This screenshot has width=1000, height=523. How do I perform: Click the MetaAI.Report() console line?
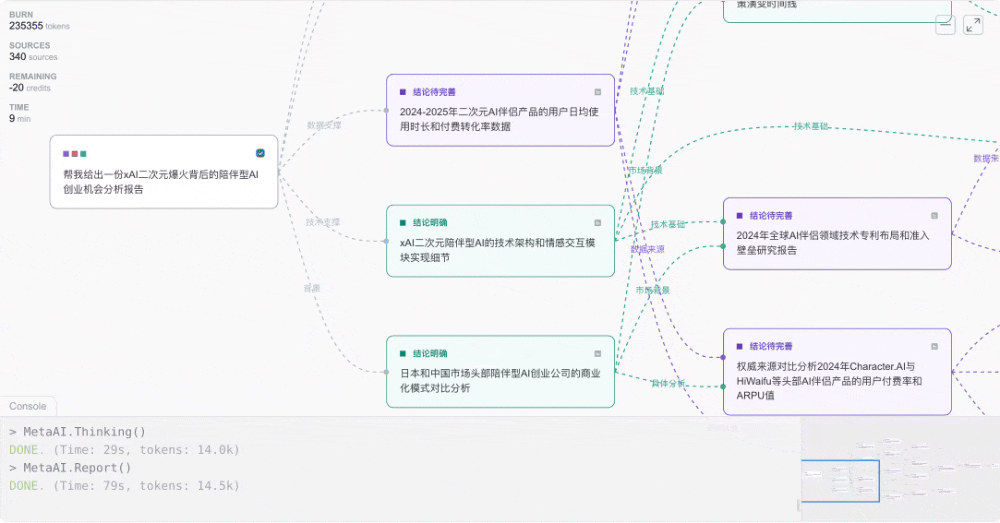(x=70, y=468)
